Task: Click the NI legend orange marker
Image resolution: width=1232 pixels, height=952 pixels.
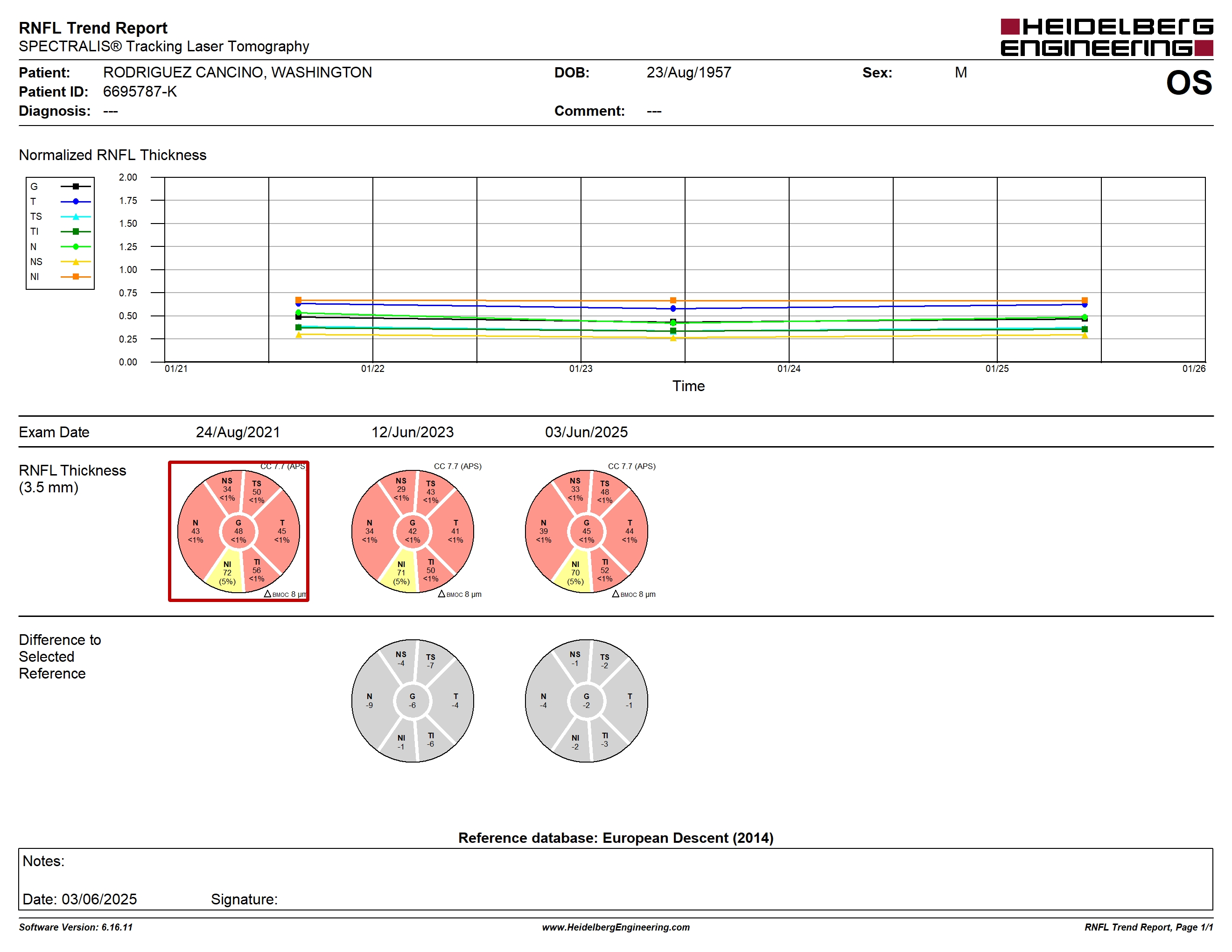Action: click(76, 276)
